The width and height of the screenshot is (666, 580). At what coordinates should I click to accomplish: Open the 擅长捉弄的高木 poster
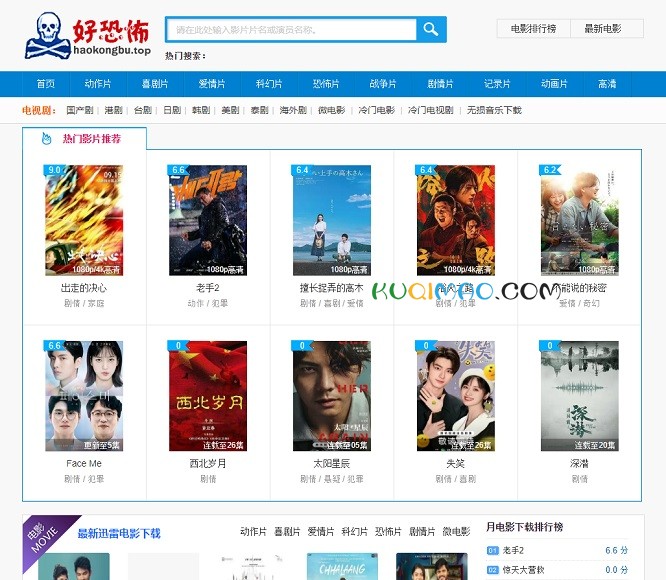click(x=332, y=220)
